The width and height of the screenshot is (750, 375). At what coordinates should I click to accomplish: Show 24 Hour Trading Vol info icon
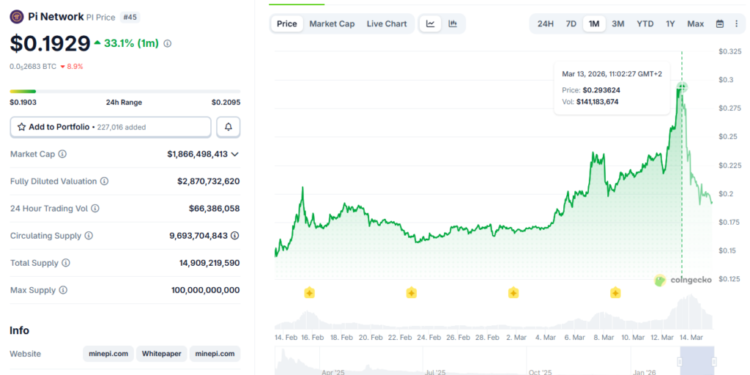95,209
